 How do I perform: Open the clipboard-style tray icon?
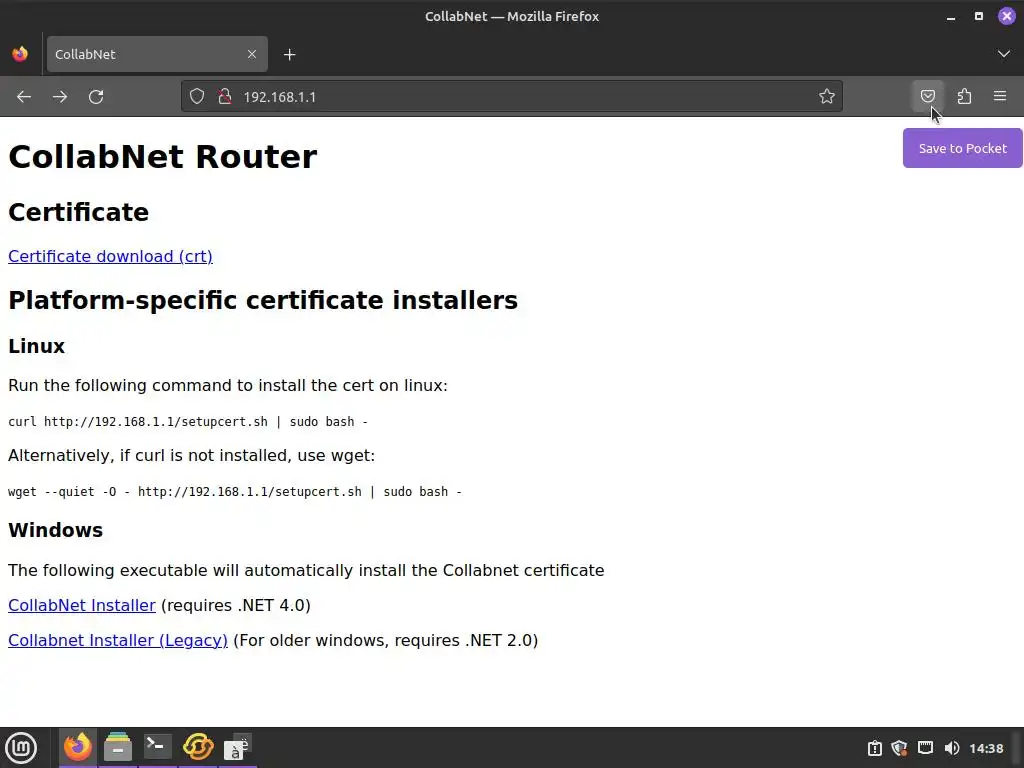coord(874,748)
